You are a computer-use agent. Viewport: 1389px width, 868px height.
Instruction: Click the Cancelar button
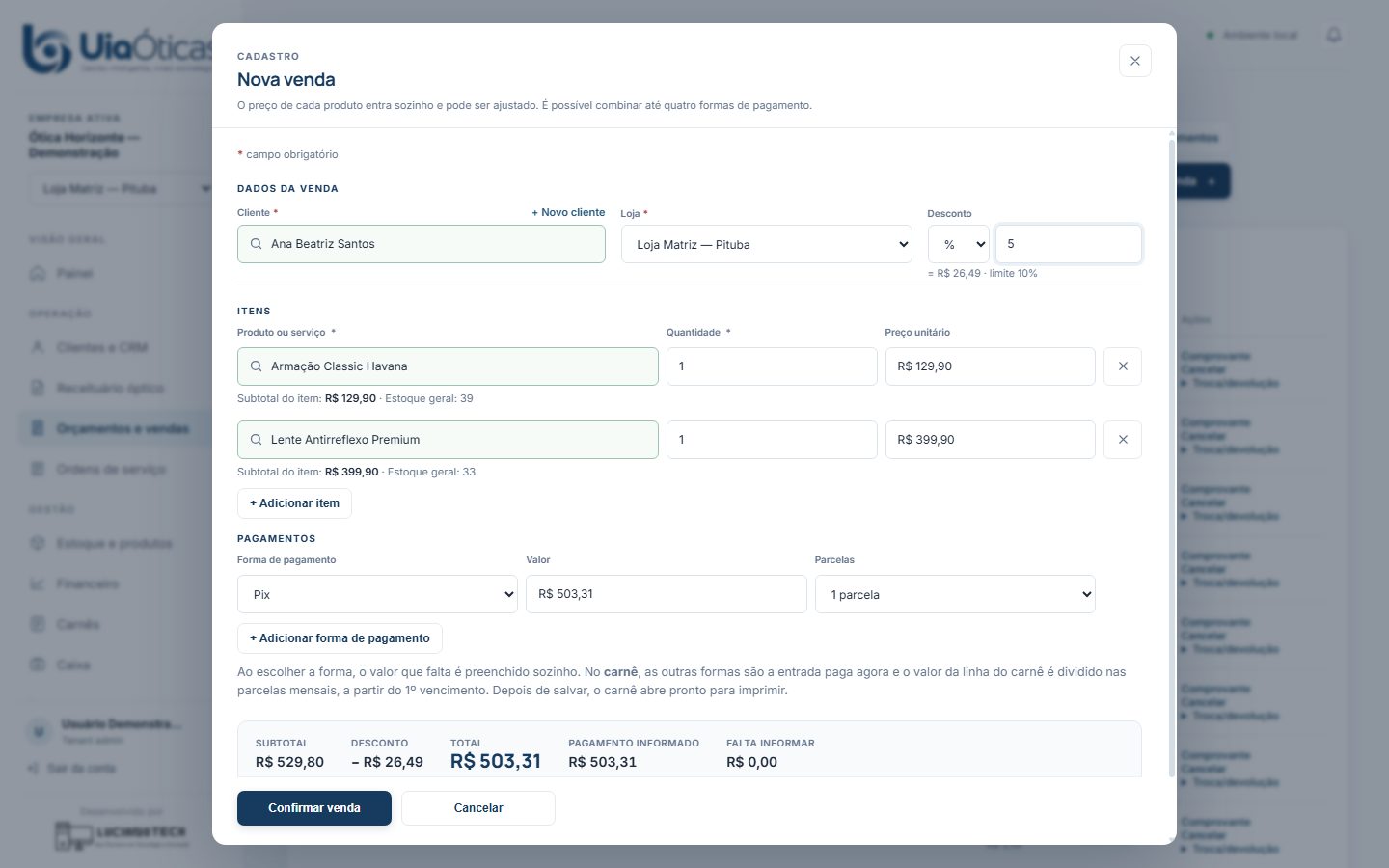[x=478, y=808]
